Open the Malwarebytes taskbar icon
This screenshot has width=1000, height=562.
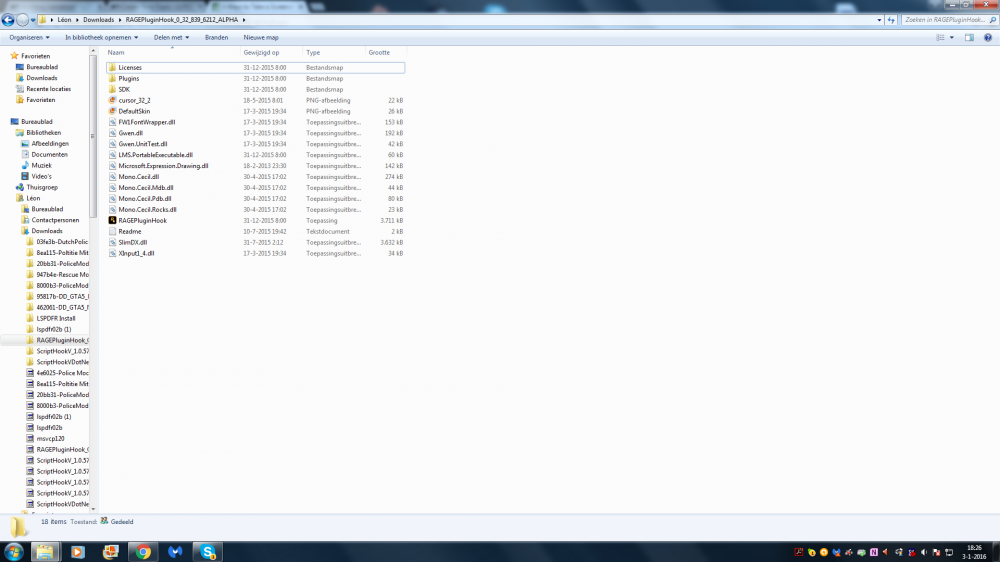pyautogui.click(x=175, y=552)
